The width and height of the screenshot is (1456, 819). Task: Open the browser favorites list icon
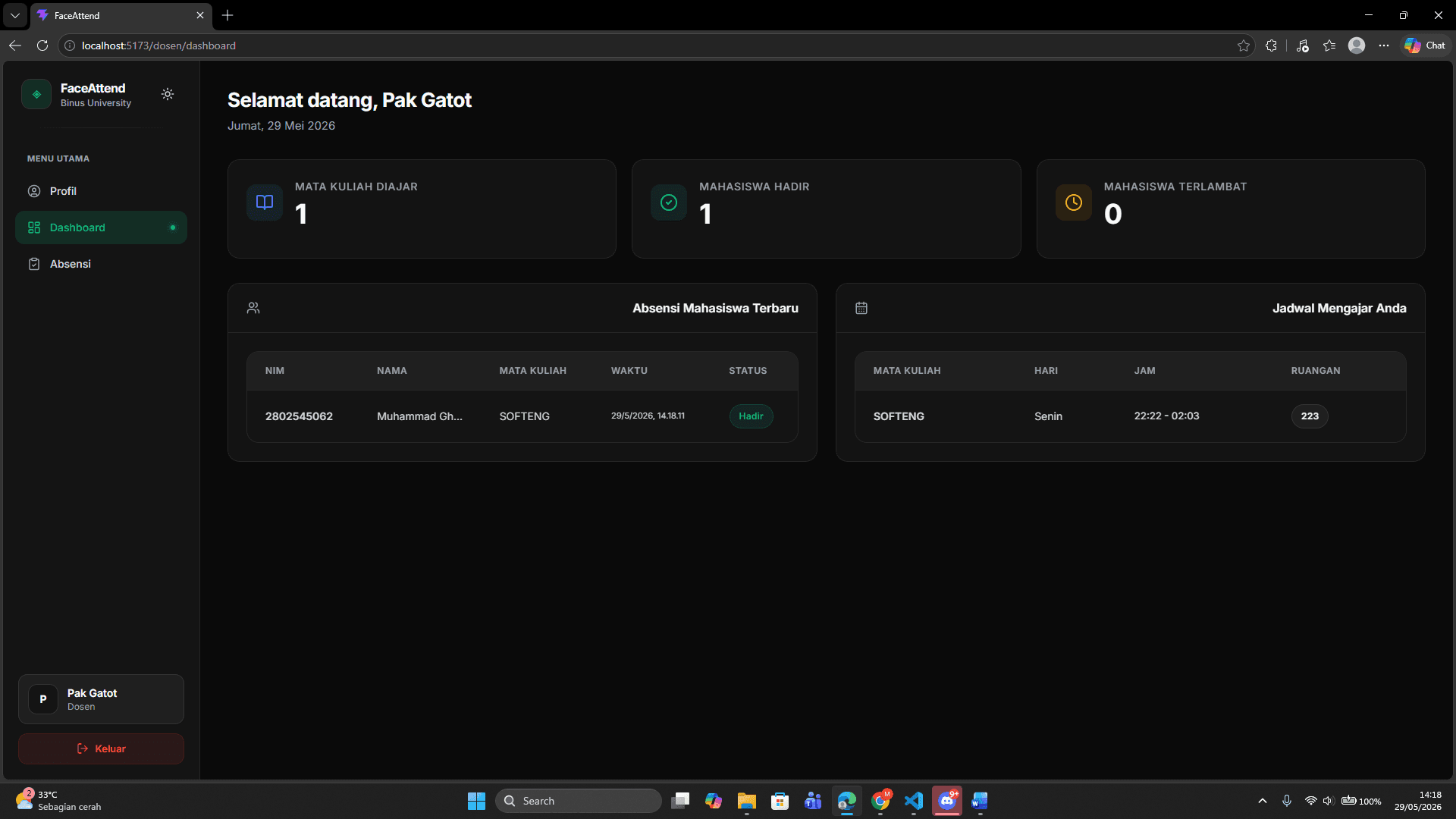1329,45
